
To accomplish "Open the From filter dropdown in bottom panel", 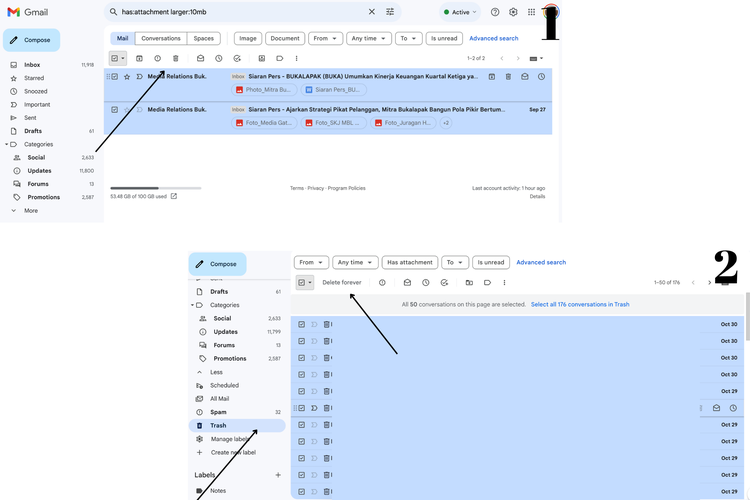I will (310, 262).
